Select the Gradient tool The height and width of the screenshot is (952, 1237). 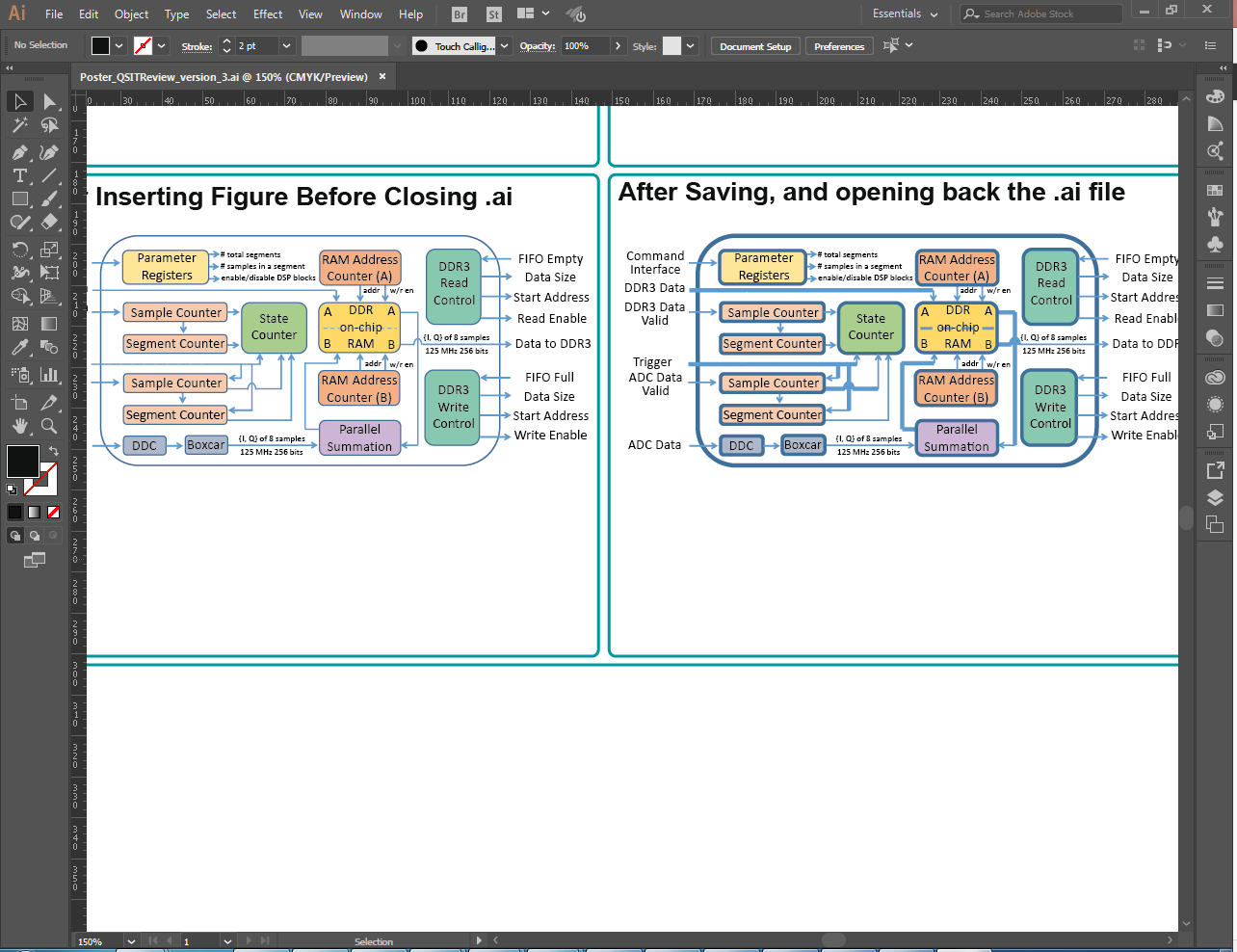[49, 324]
